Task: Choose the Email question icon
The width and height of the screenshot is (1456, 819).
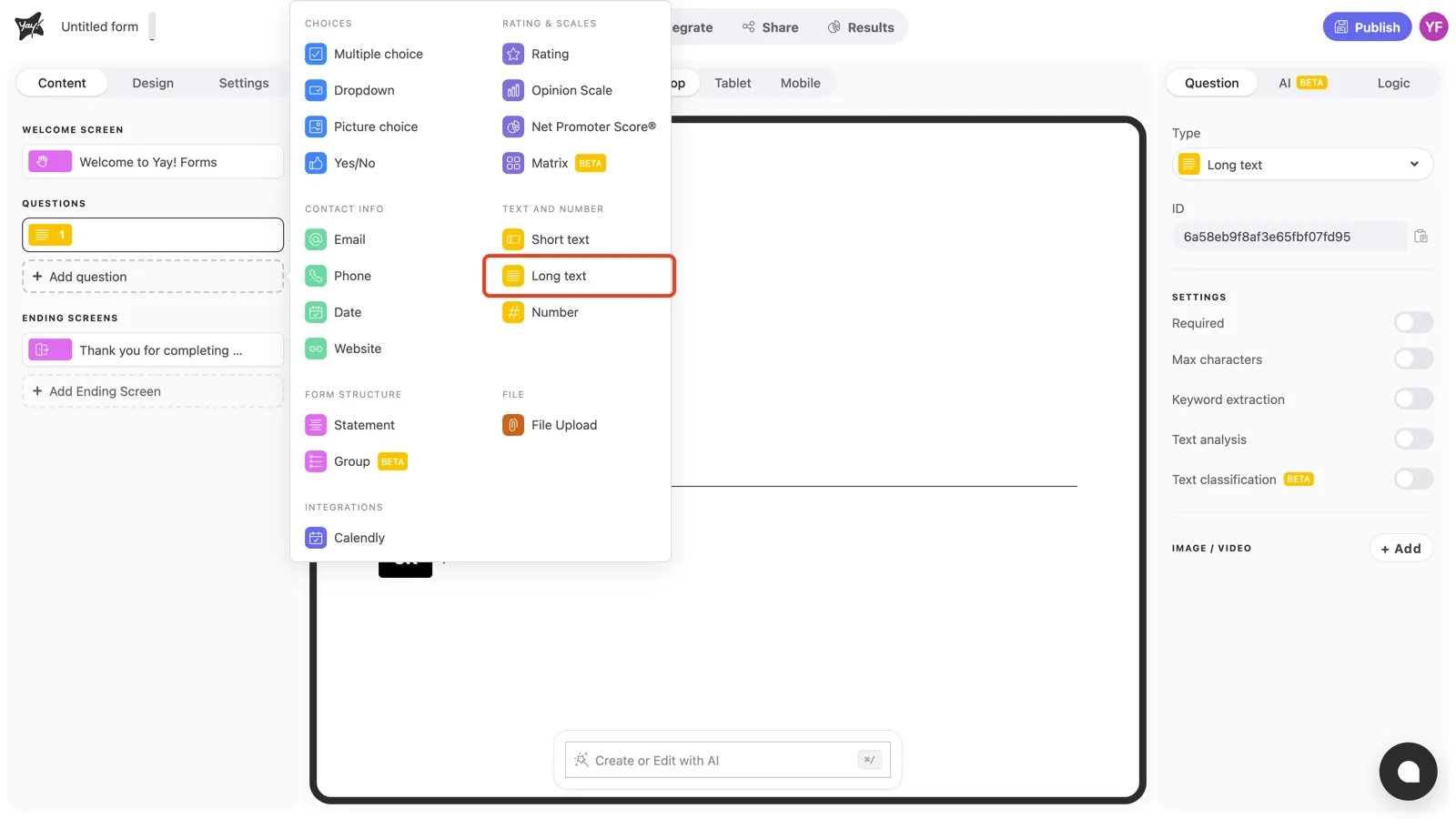Action: click(x=316, y=239)
